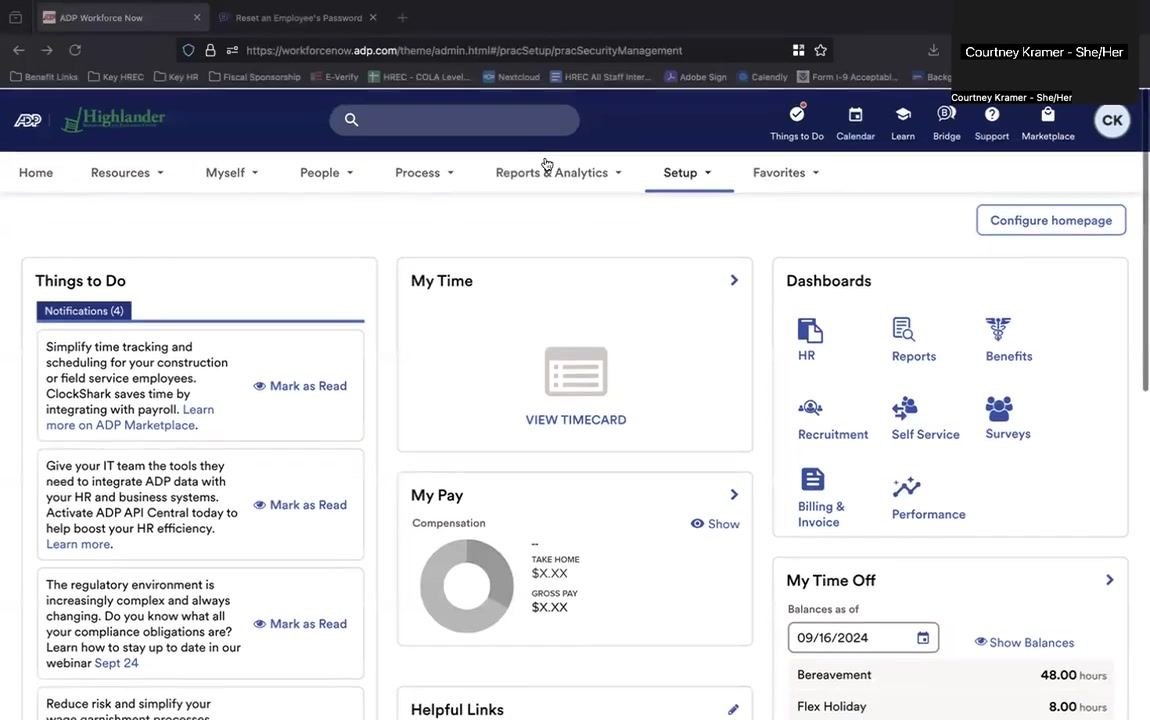1150x720 pixels.
Task: Open the E-Verify bookmark
Action: (334, 76)
